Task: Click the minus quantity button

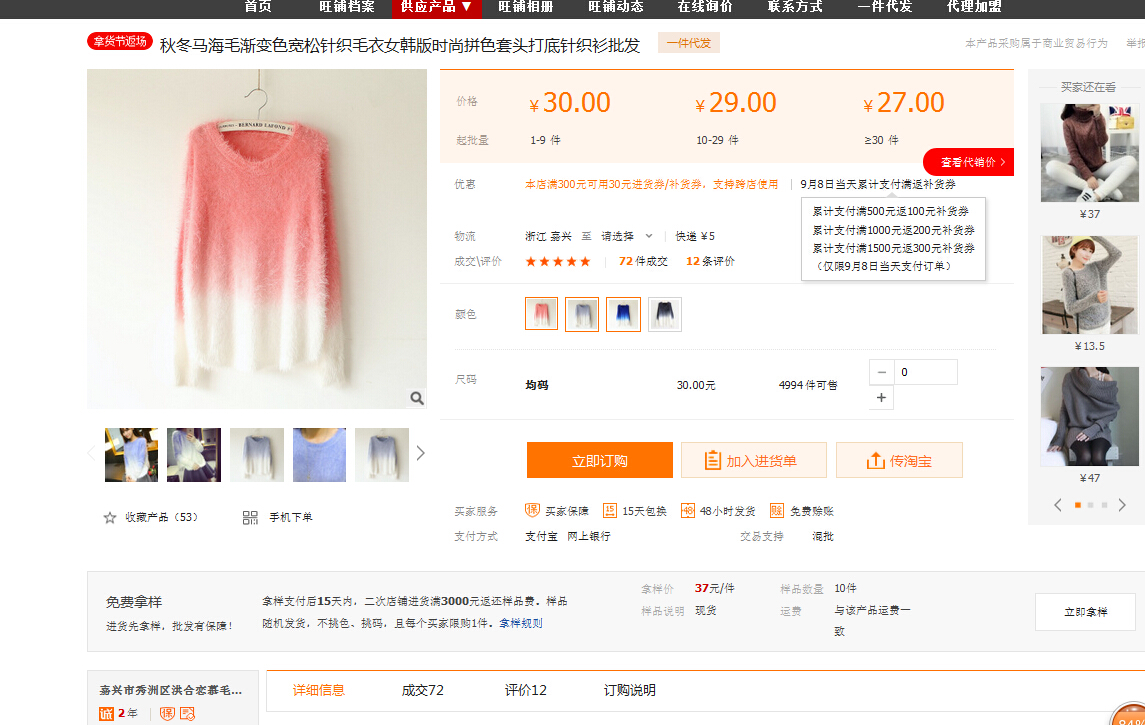Action: (882, 372)
